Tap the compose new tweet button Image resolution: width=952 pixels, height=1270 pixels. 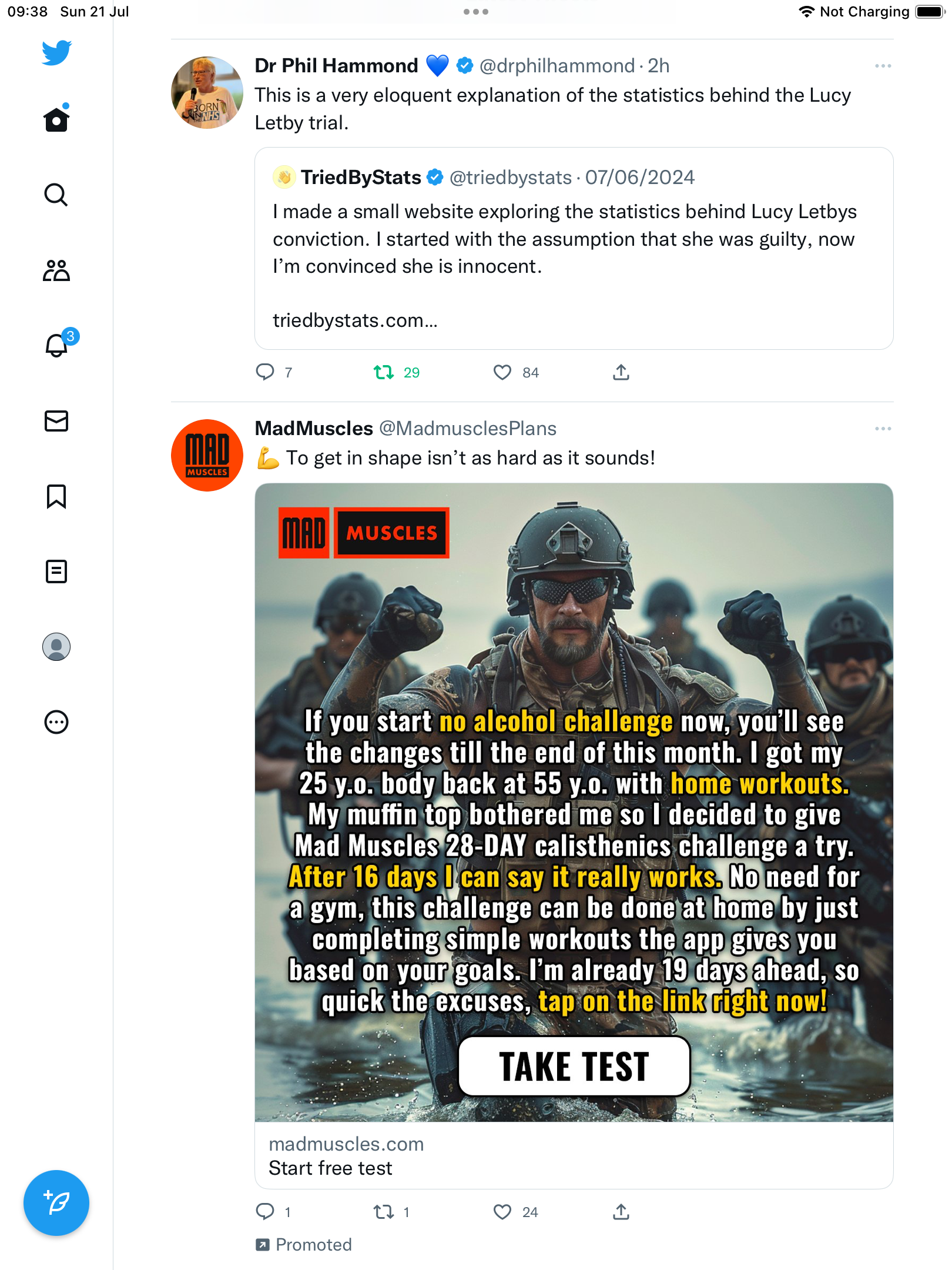click(x=56, y=1203)
